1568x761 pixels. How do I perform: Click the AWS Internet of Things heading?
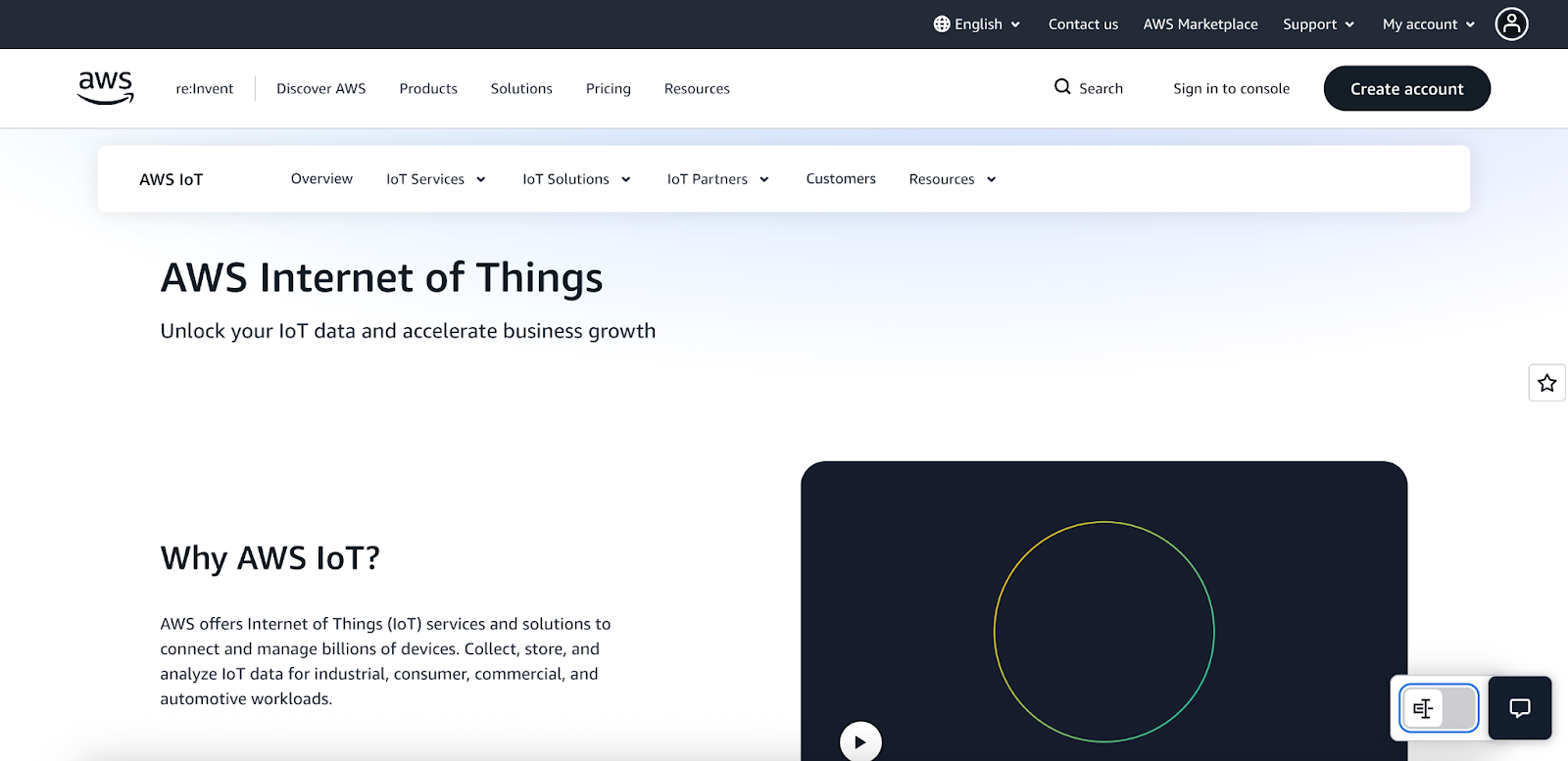tap(382, 278)
